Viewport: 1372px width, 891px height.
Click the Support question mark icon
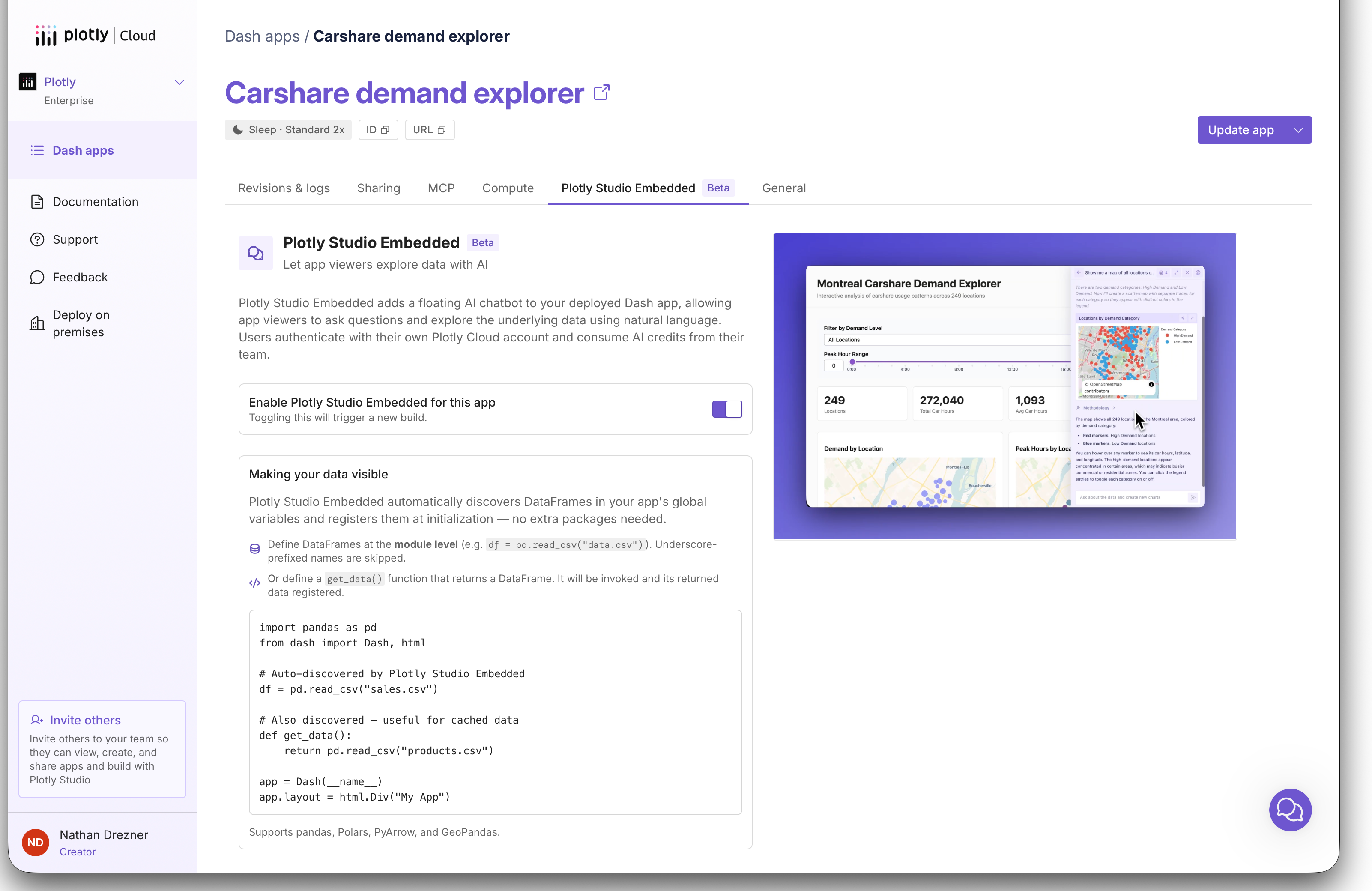37,239
